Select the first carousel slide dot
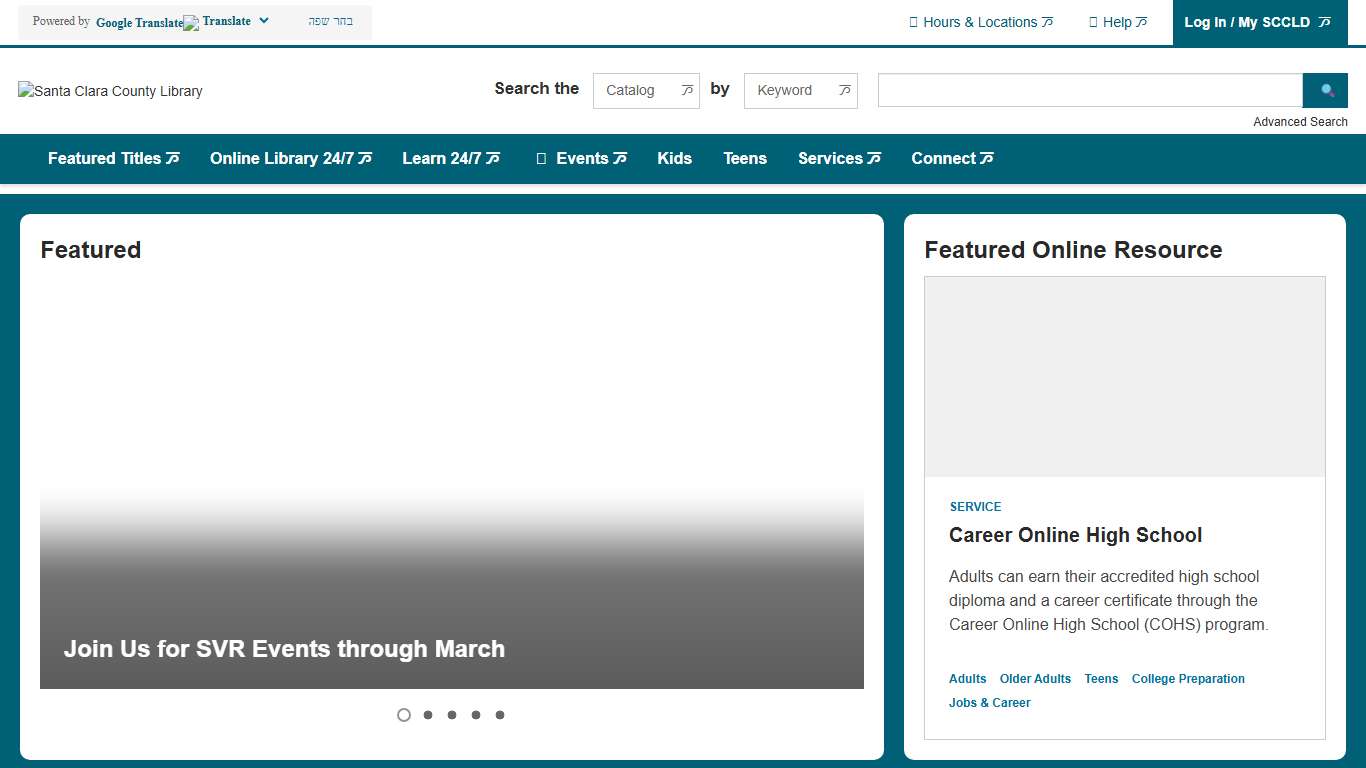 [x=404, y=715]
